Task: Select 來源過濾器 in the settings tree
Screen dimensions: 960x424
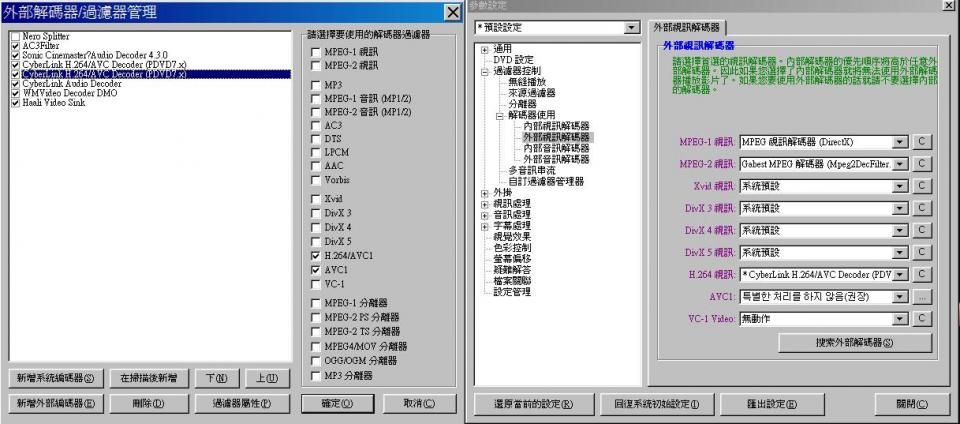Action: pyautogui.click(x=531, y=93)
